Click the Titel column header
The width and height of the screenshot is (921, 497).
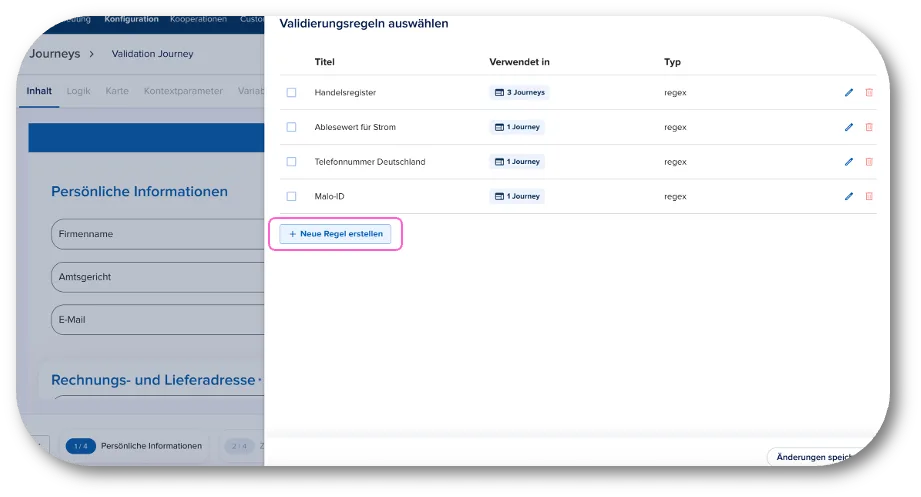pyautogui.click(x=324, y=62)
